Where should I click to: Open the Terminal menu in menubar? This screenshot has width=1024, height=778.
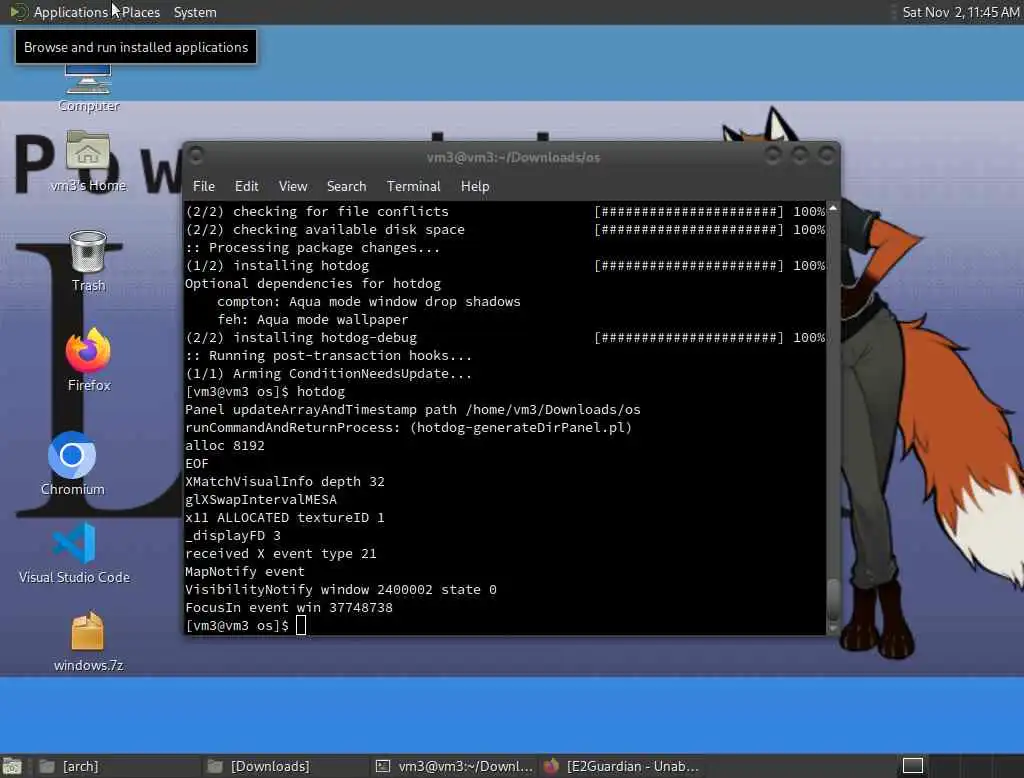(413, 186)
